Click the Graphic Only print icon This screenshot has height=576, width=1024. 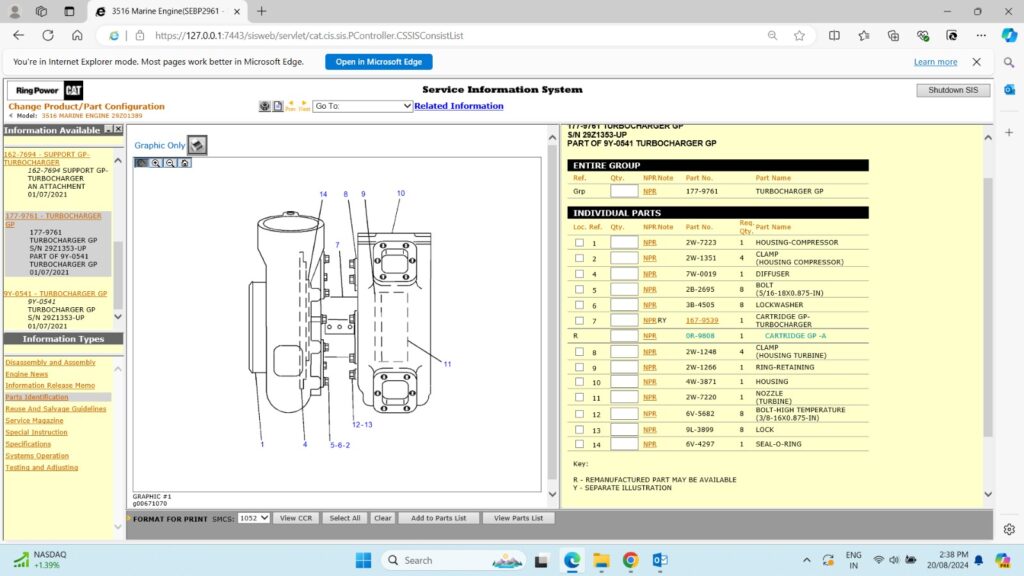[x=198, y=145]
